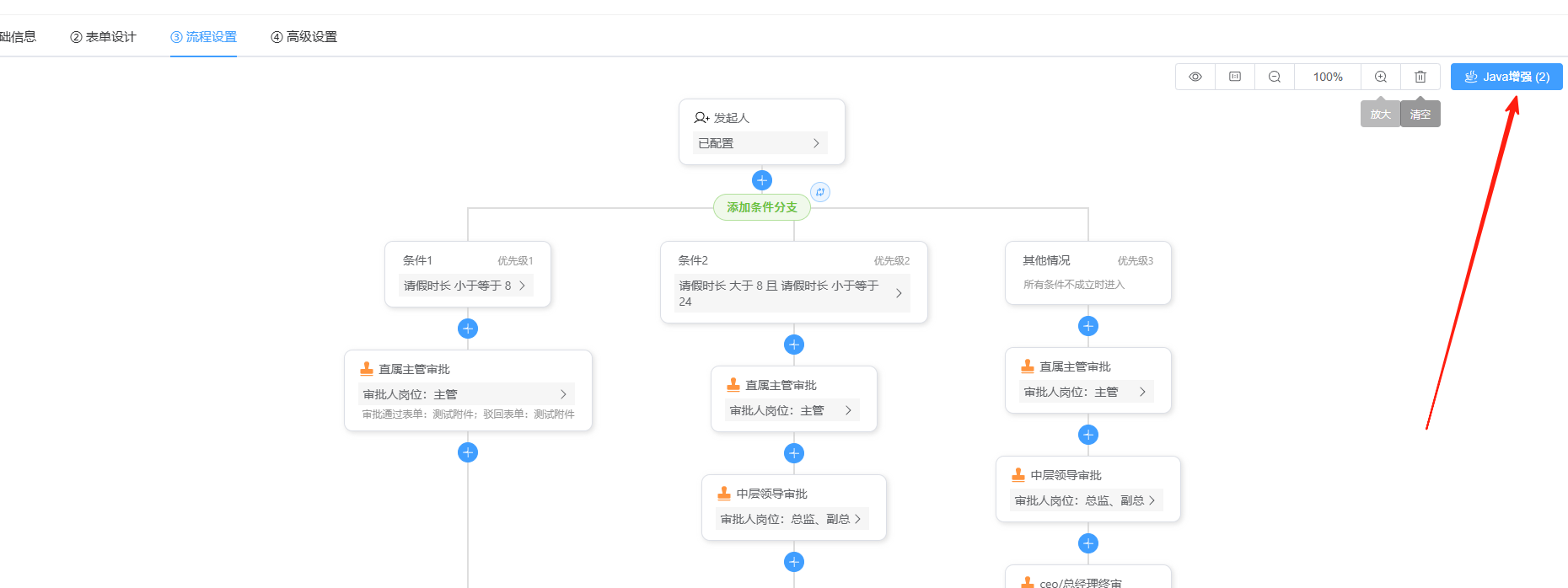Click the eye preview icon in toolbar
Screen dimensions: 1568x588
click(x=1195, y=77)
